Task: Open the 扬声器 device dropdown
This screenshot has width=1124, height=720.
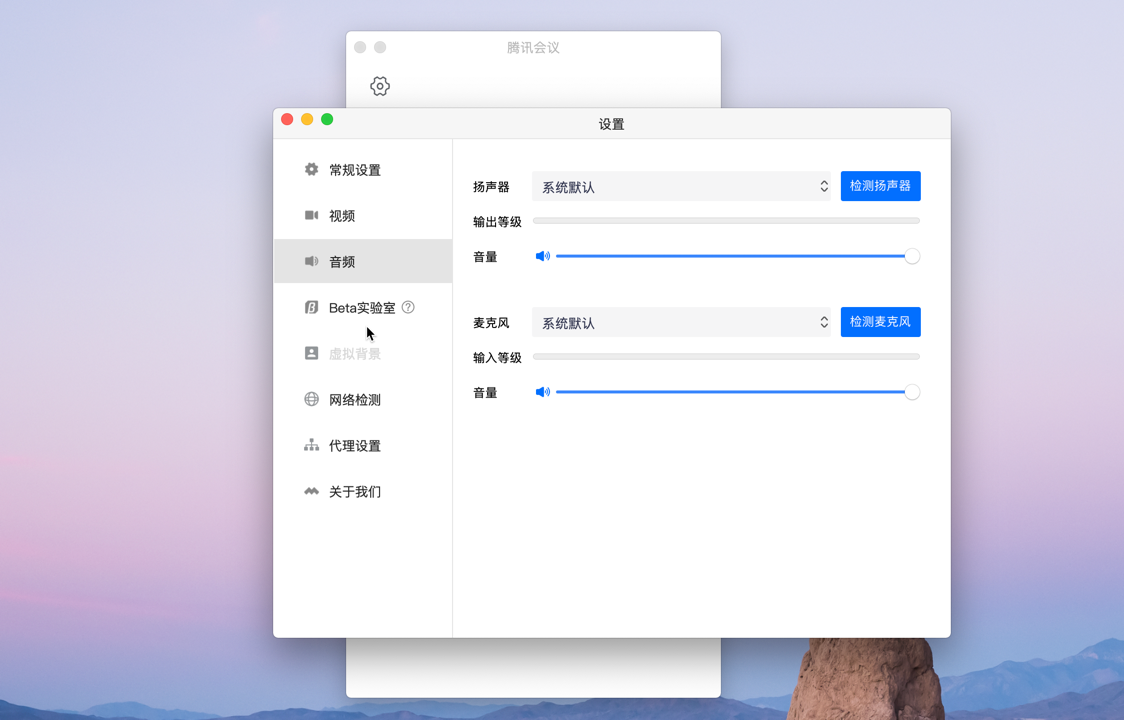Action: pos(681,186)
